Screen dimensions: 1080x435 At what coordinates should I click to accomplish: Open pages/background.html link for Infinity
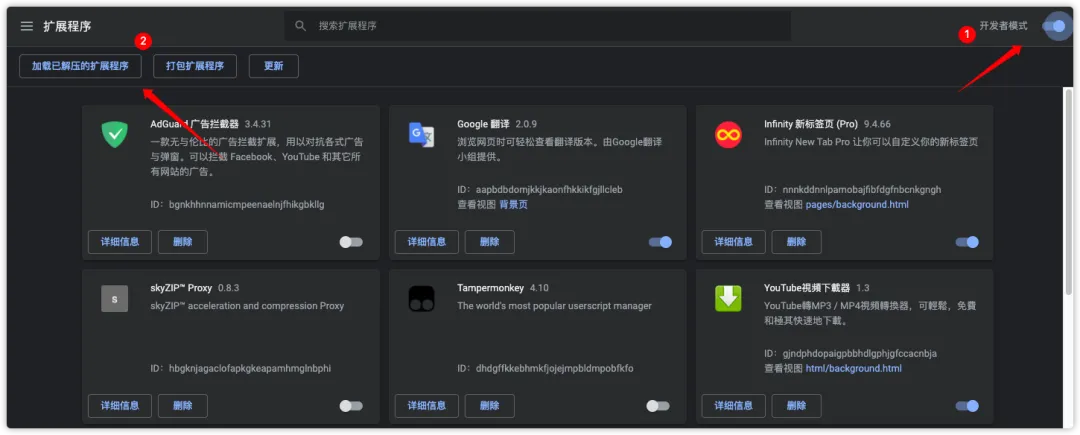pyautogui.click(x=857, y=204)
